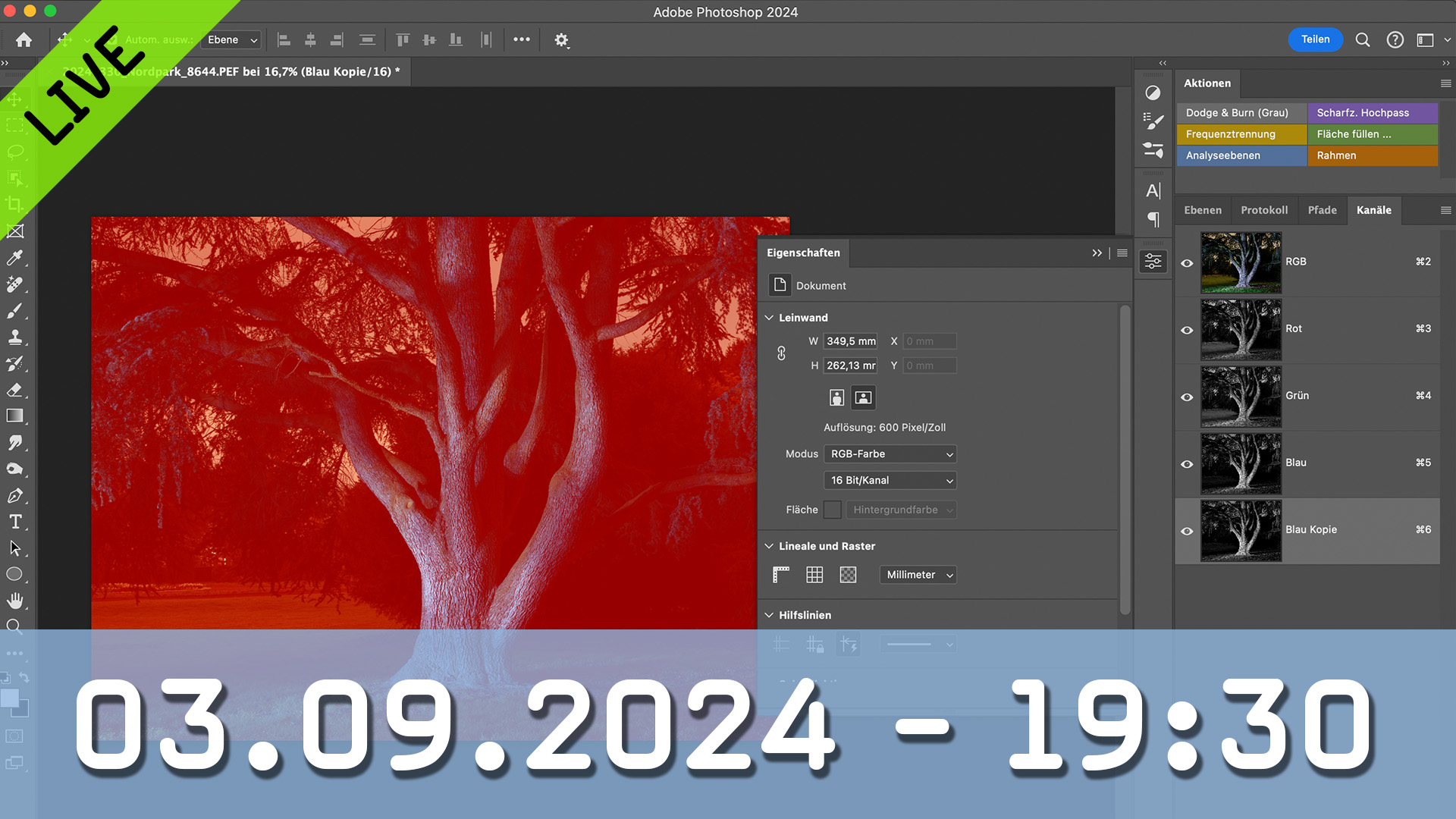
Task: Select the Clone Stamp tool
Action: 14,337
